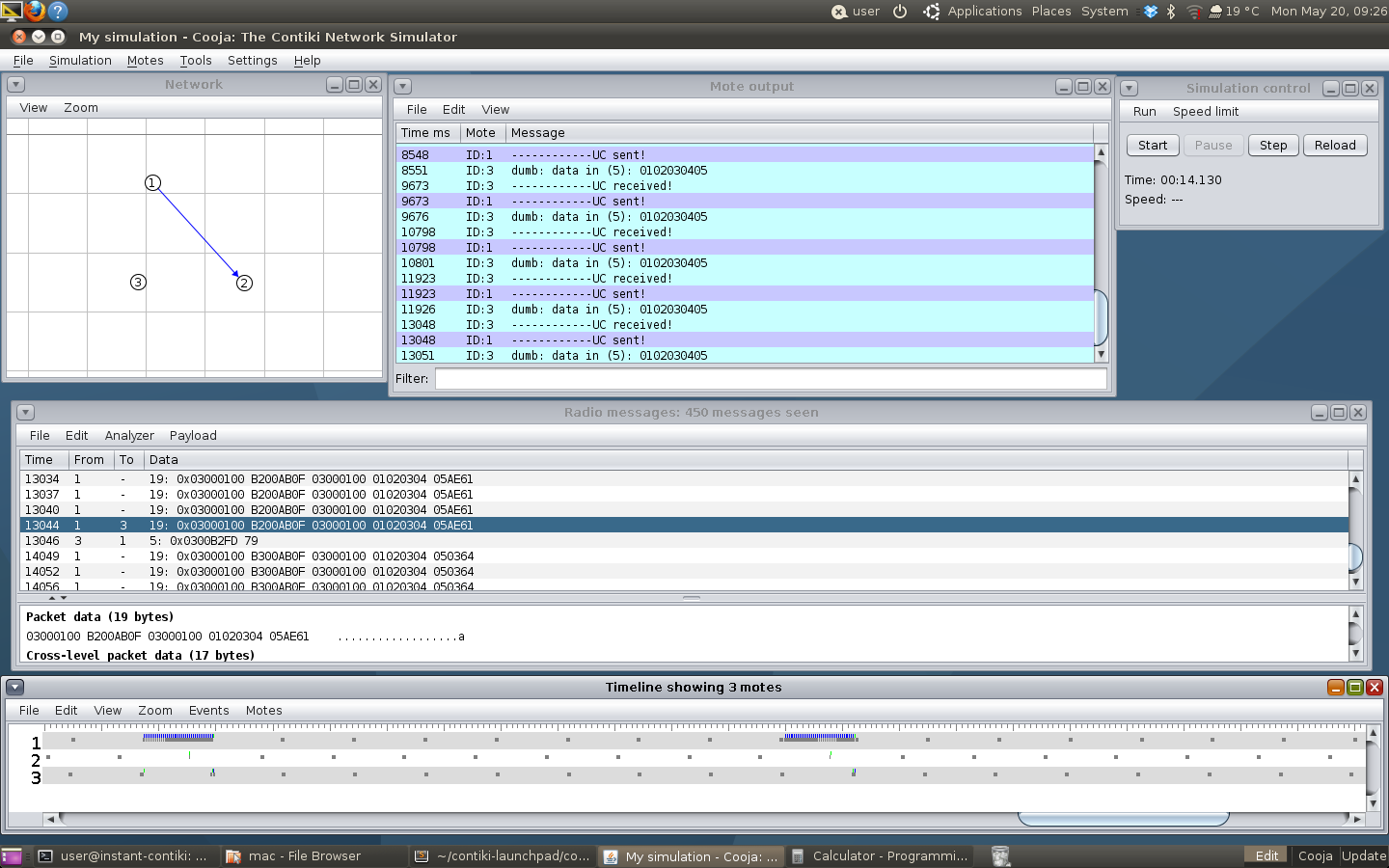Open the Places menu in top panel
Screen dimensions: 1389x868
[x=1051, y=12]
